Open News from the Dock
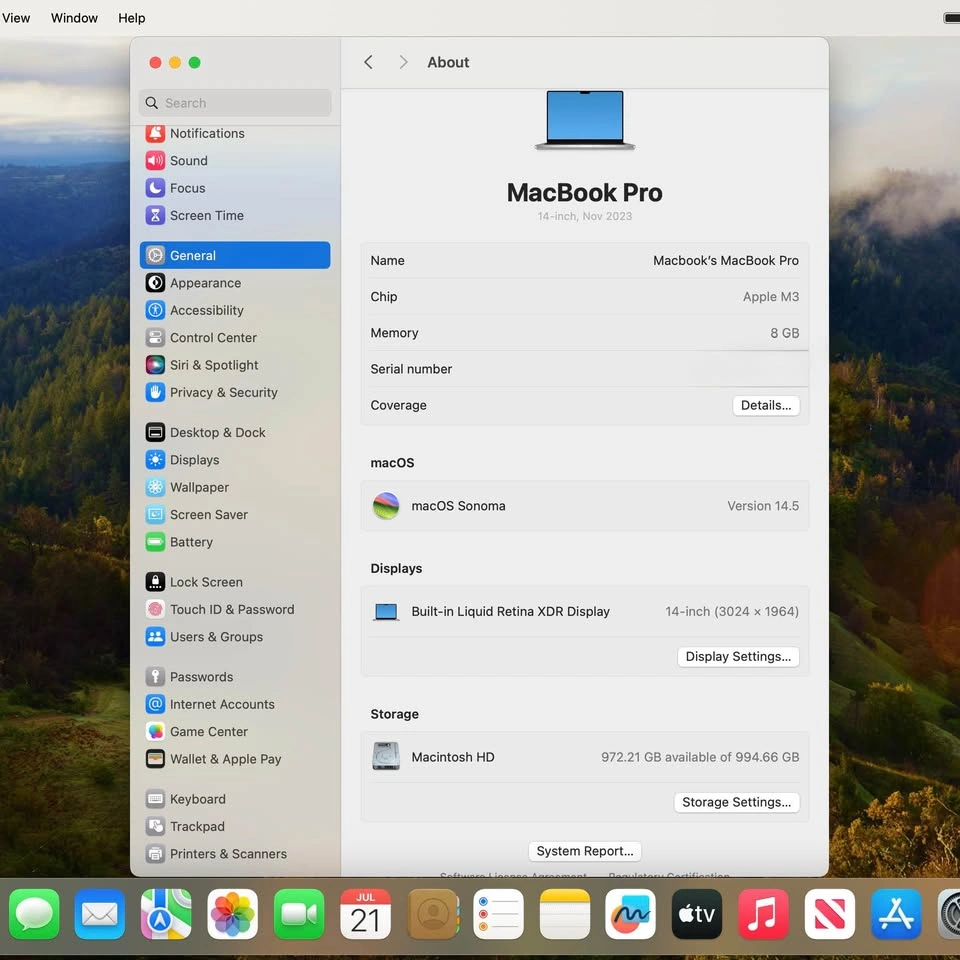The image size is (960, 960). 830,914
